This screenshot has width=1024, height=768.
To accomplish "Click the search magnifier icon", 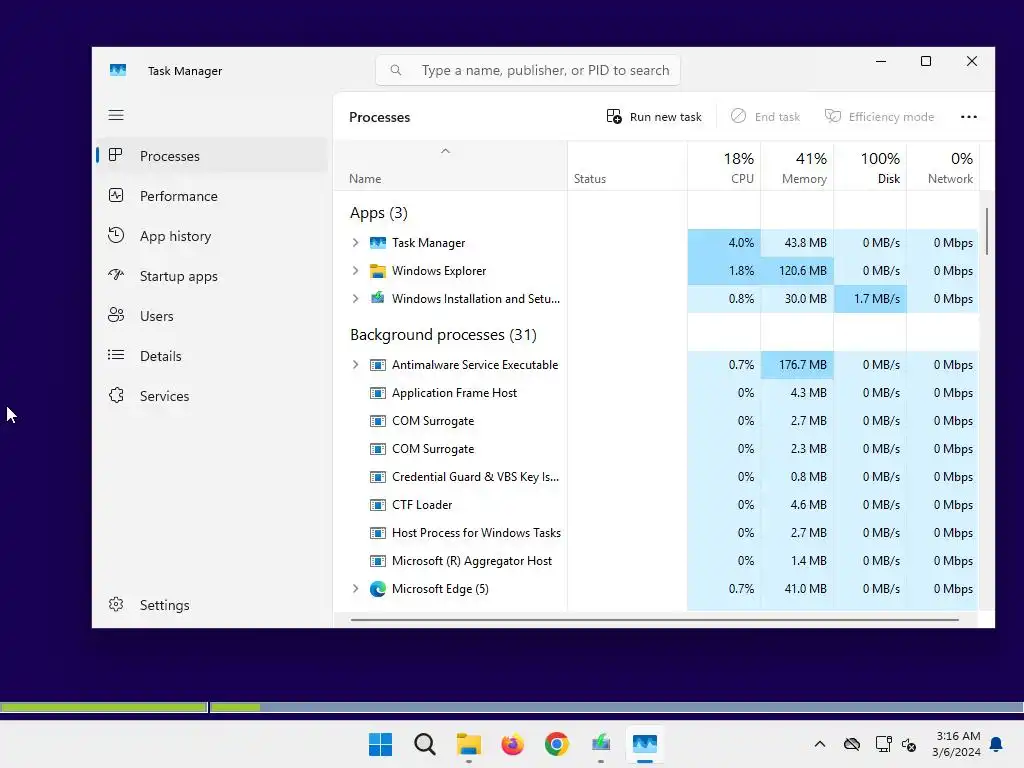I will click(x=396, y=70).
